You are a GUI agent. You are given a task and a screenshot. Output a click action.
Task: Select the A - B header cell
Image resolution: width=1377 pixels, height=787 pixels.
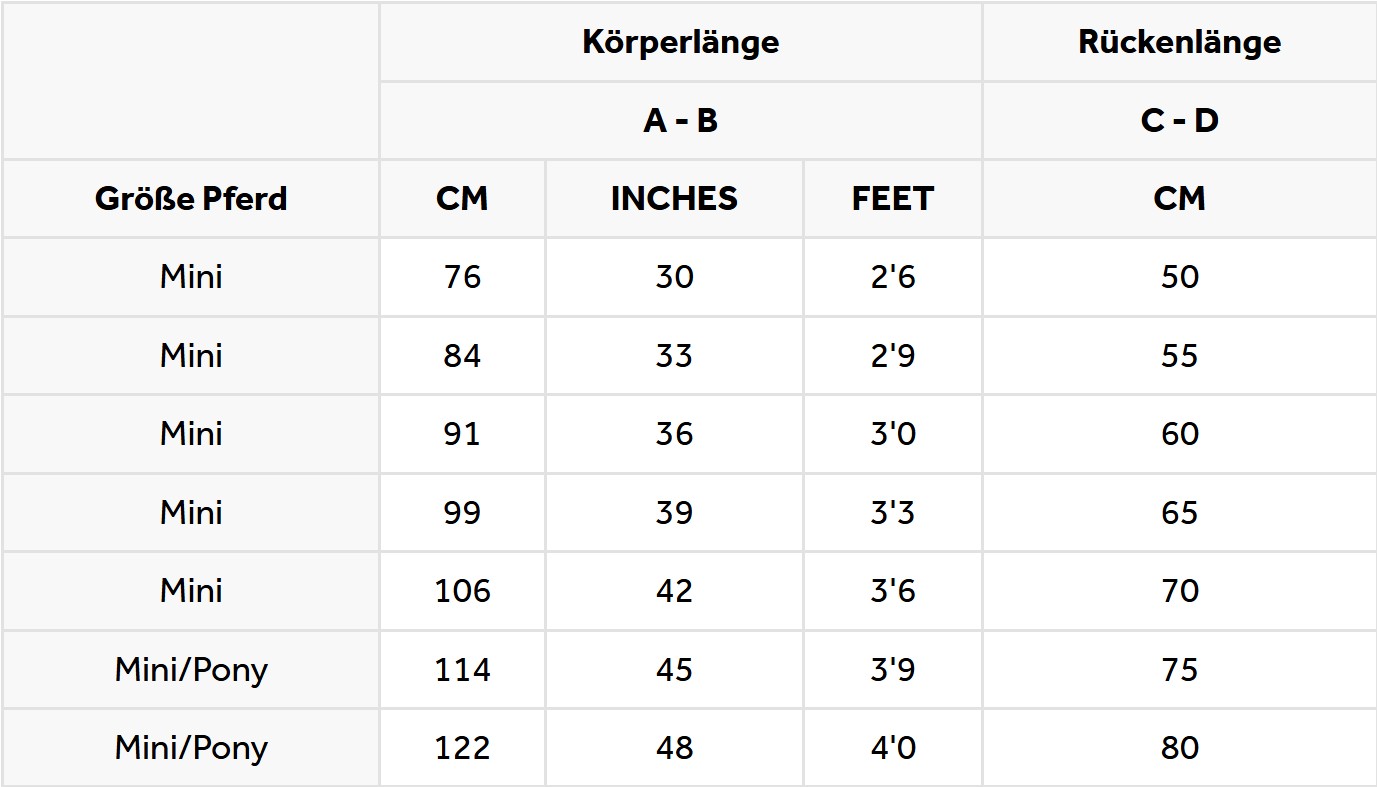pos(680,121)
